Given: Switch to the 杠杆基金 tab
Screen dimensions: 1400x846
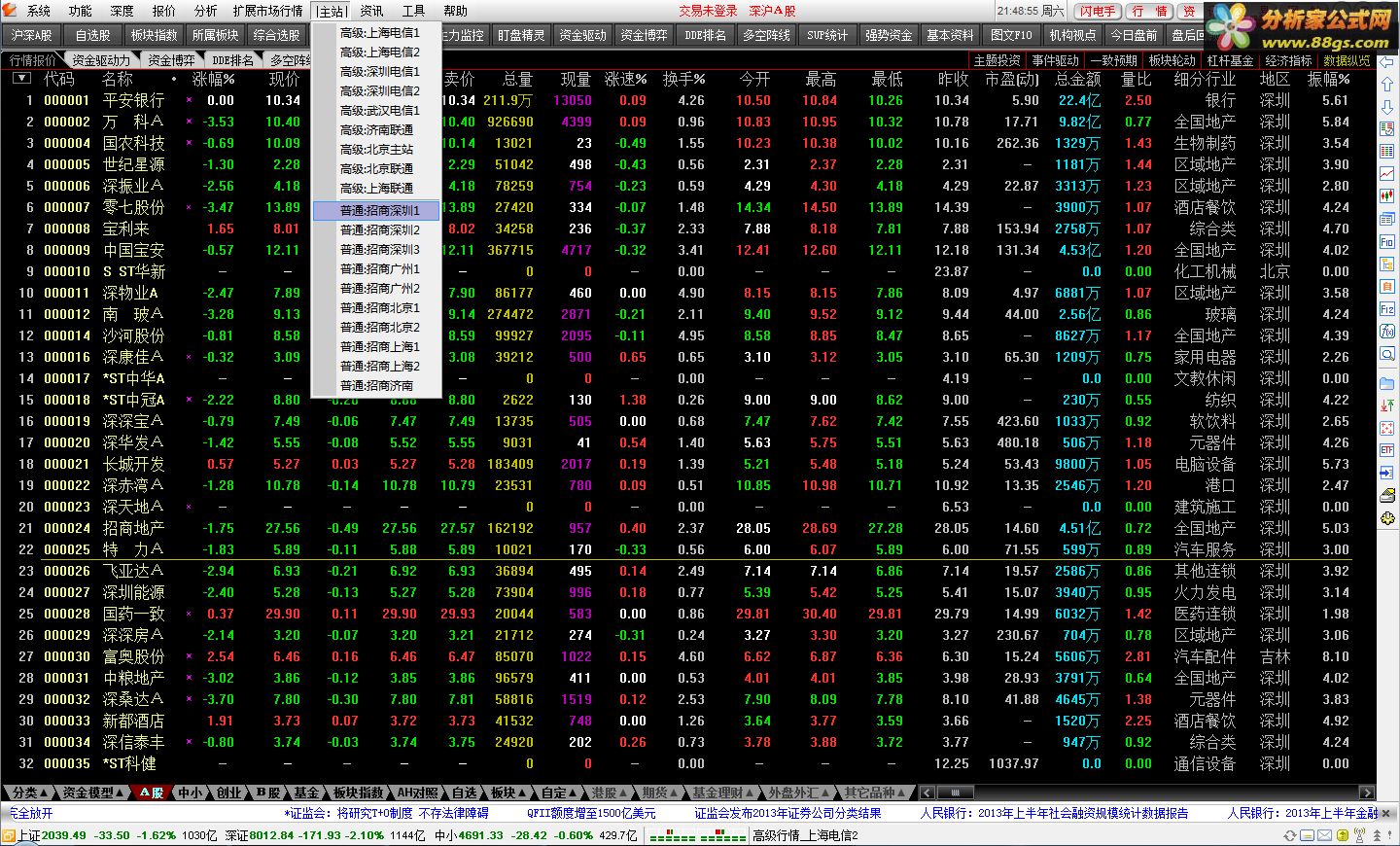Looking at the screenshot, I should tap(1230, 60).
